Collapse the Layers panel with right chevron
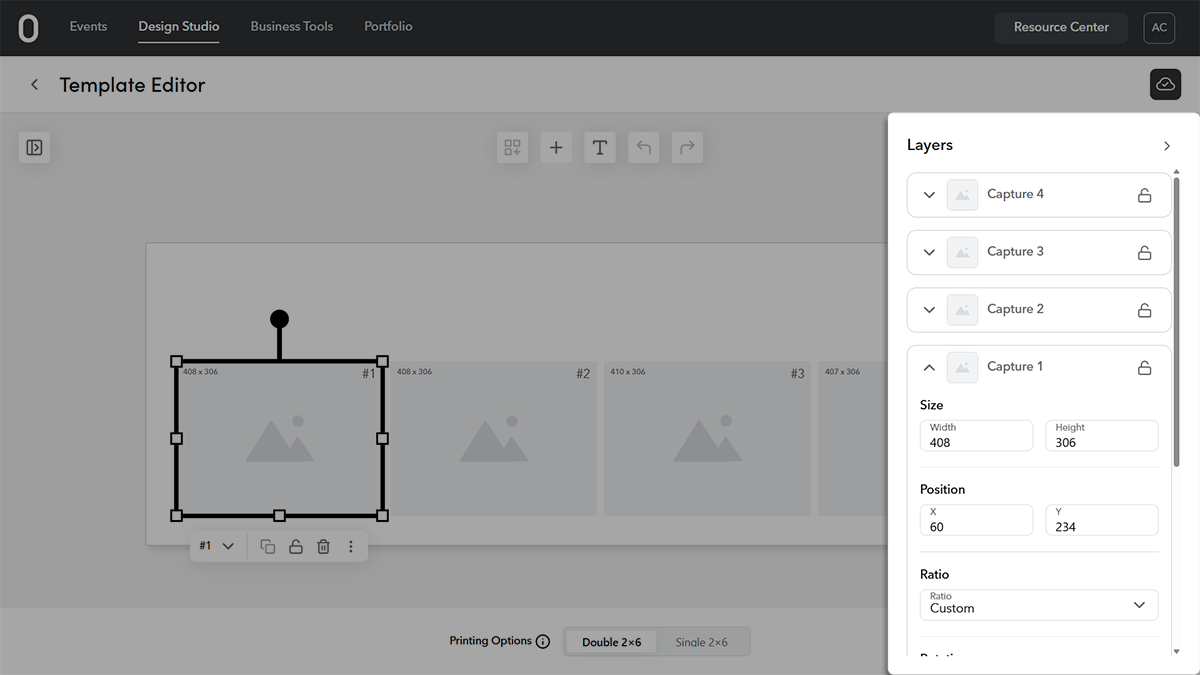The image size is (1200, 675). [x=1166, y=146]
